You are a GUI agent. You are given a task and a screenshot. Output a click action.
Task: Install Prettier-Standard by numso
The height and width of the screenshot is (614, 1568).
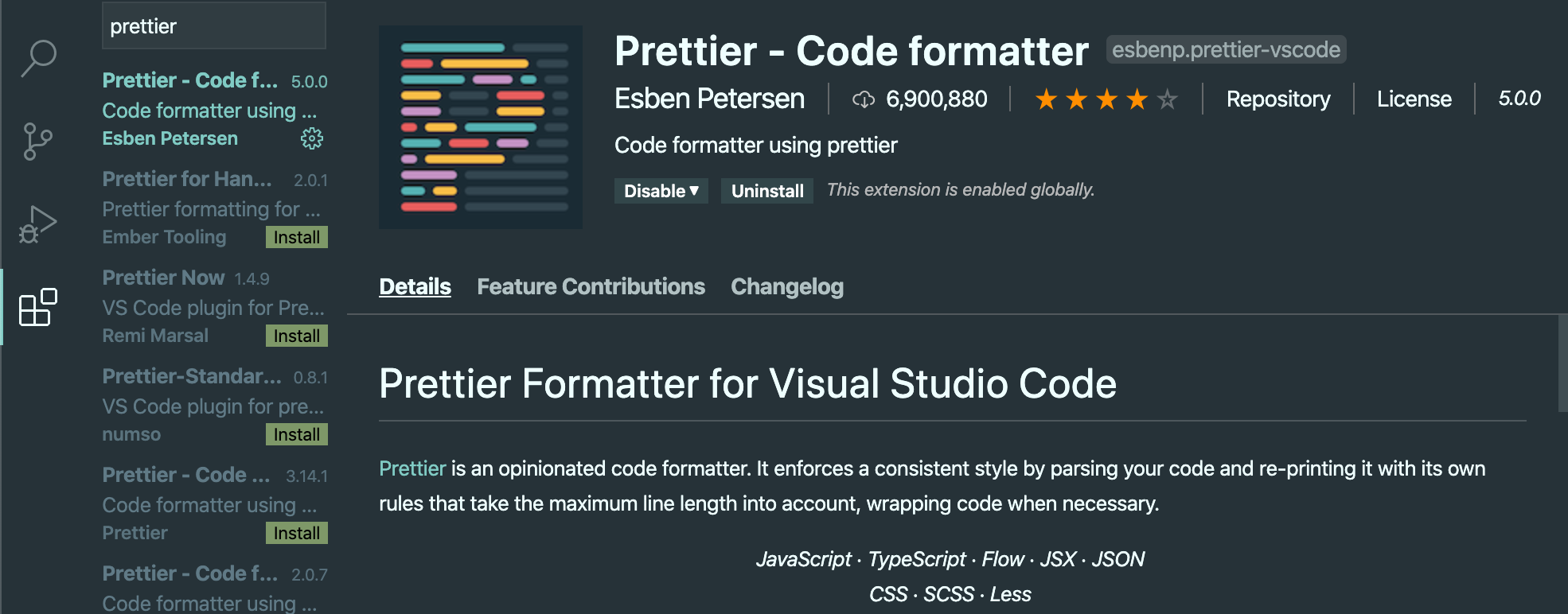296,434
